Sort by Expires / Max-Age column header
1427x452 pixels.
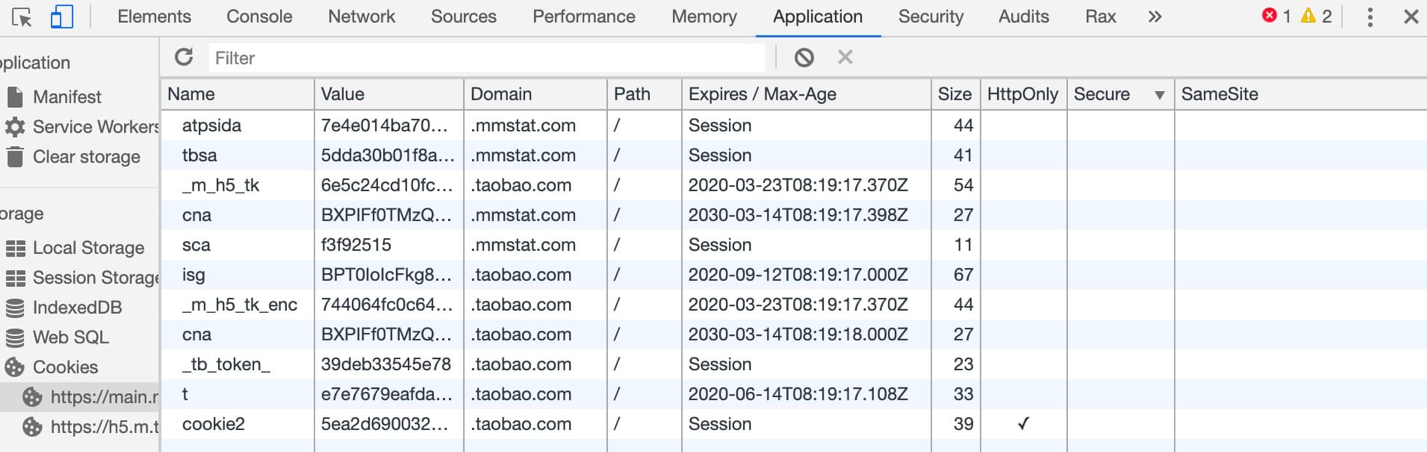click(x=762, y=94)
